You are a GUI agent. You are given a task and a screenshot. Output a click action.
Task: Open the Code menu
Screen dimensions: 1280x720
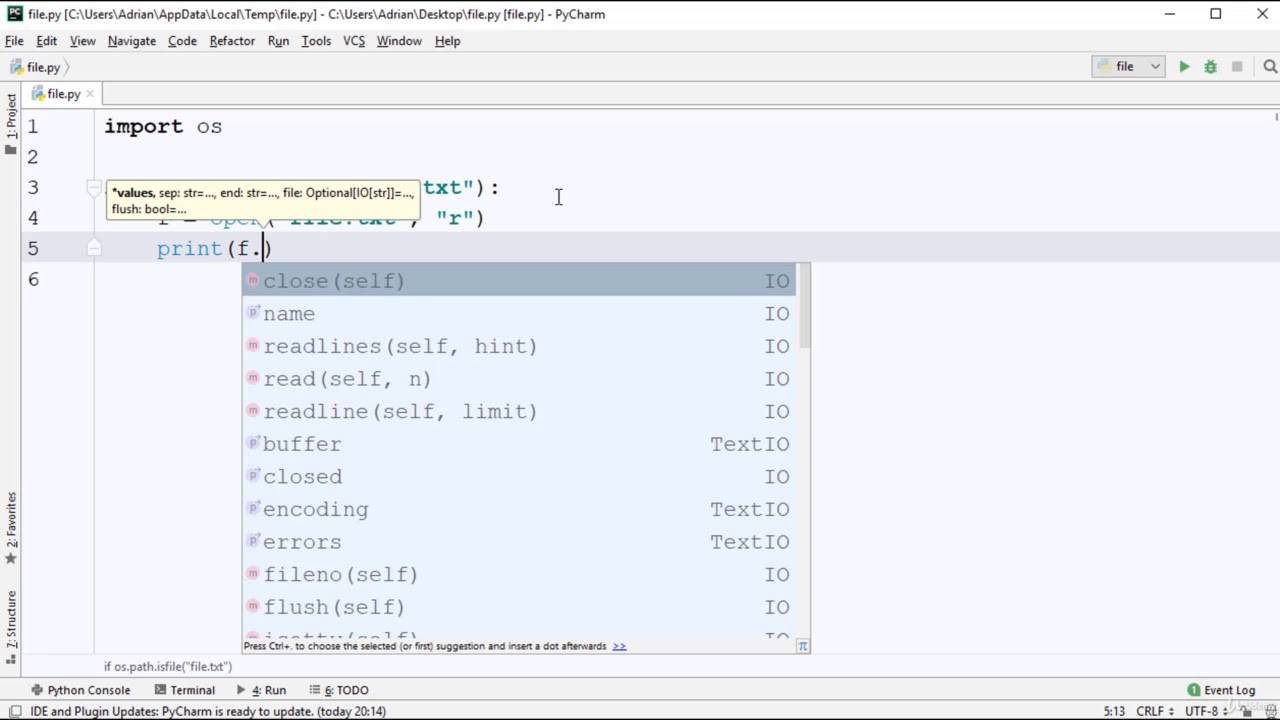182,41
